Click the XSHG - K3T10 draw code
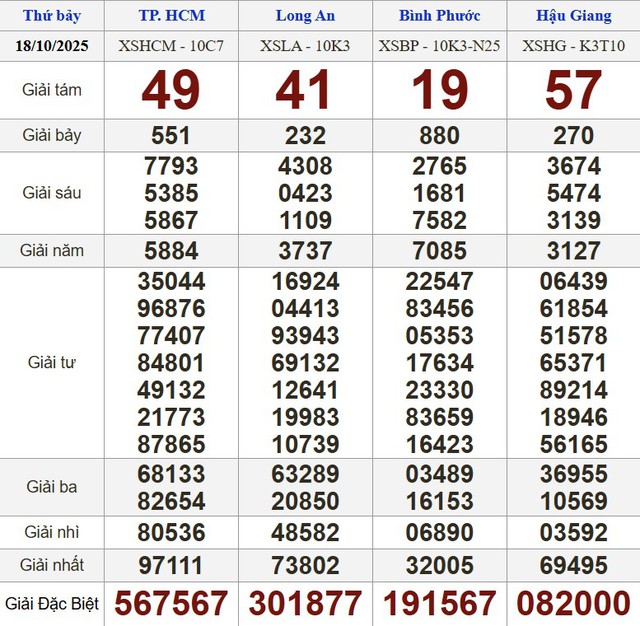The width and height of the screenshot is (640, 626). coord(573,46)
